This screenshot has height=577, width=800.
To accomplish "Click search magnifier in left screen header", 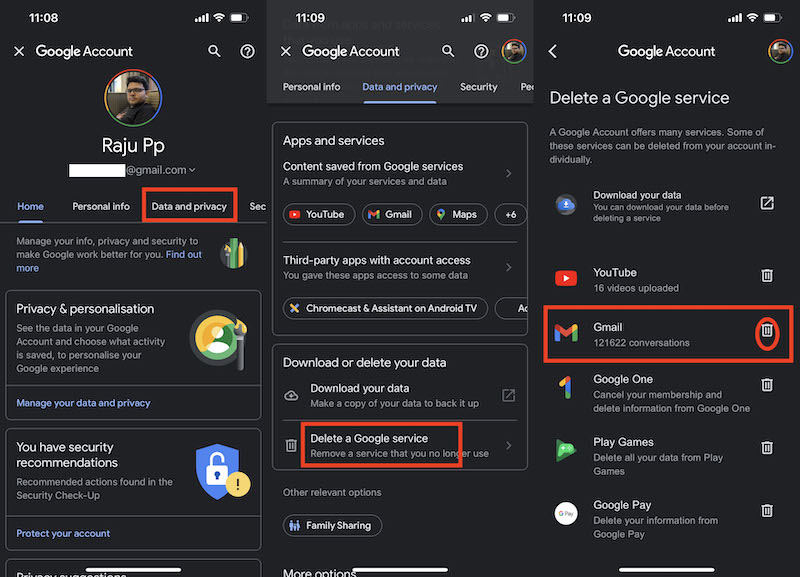I will point(215,51).
